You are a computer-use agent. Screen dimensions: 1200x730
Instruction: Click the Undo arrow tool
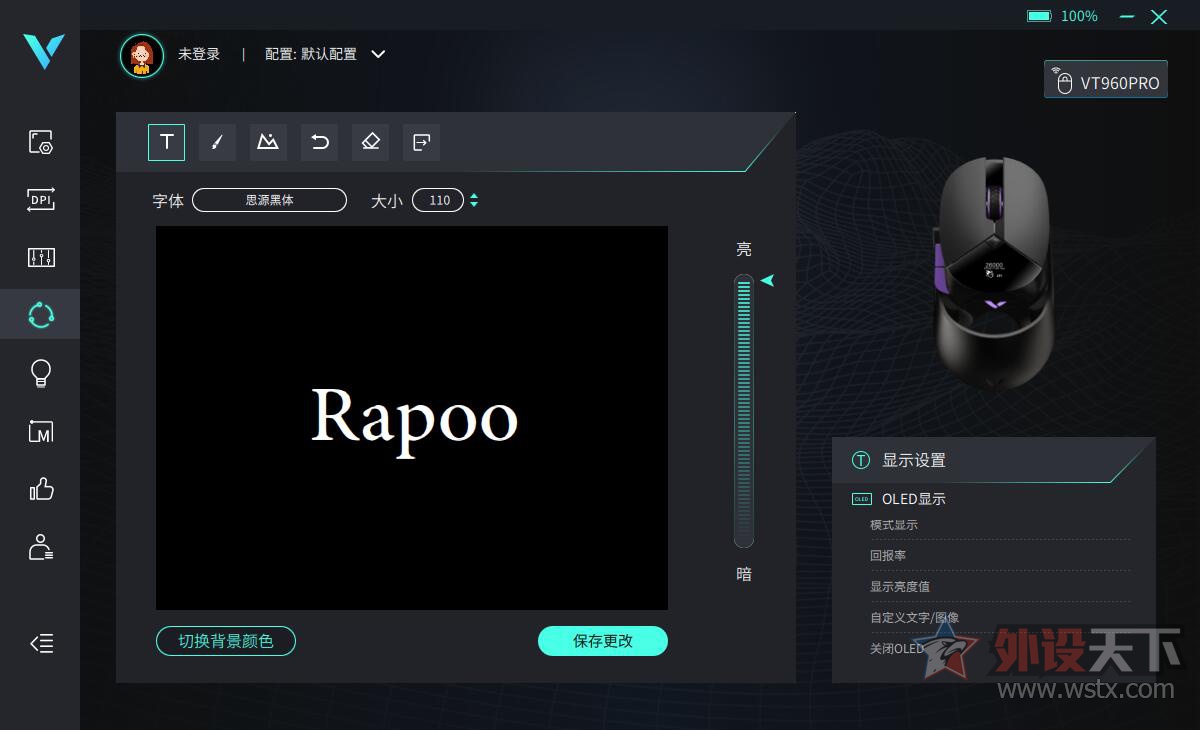pyautogui.click(x=319, y=142)
